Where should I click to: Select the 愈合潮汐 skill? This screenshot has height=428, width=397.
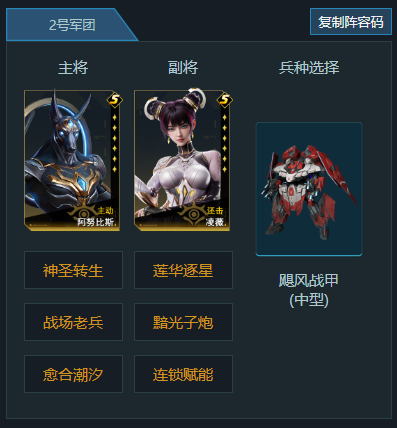(x=73, y=374)
